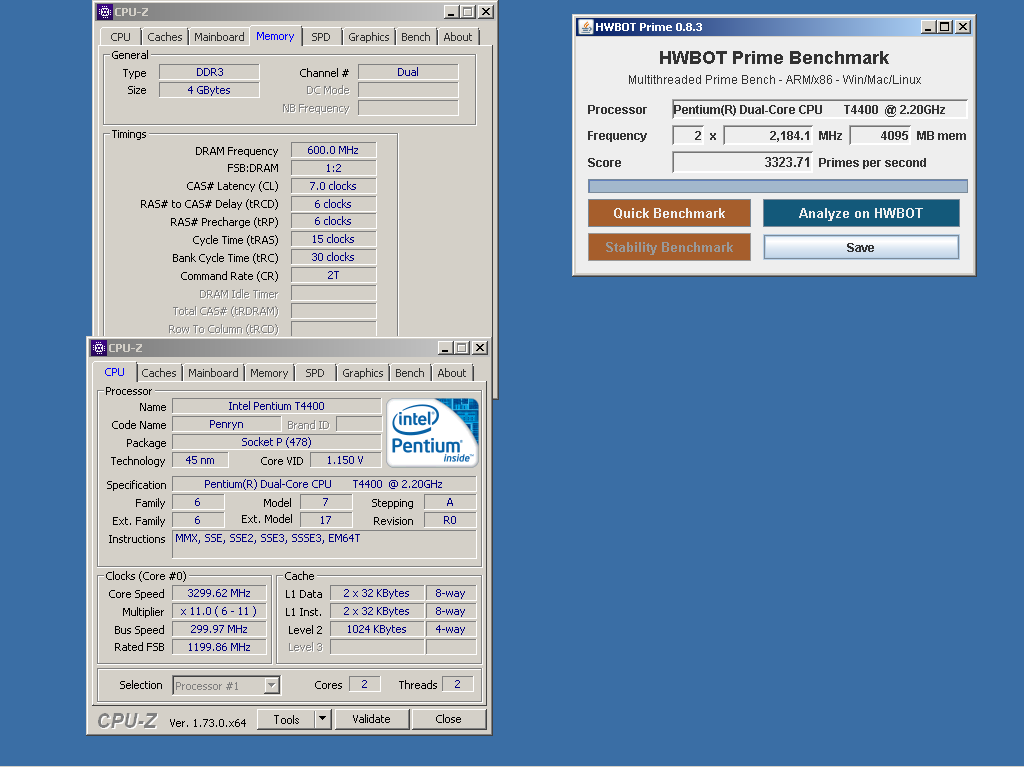The width and height of the screenshot is (1024, 768).
Task: Open the SPD tab in the back CPU-Z window
Action: [x=321, y=37]
